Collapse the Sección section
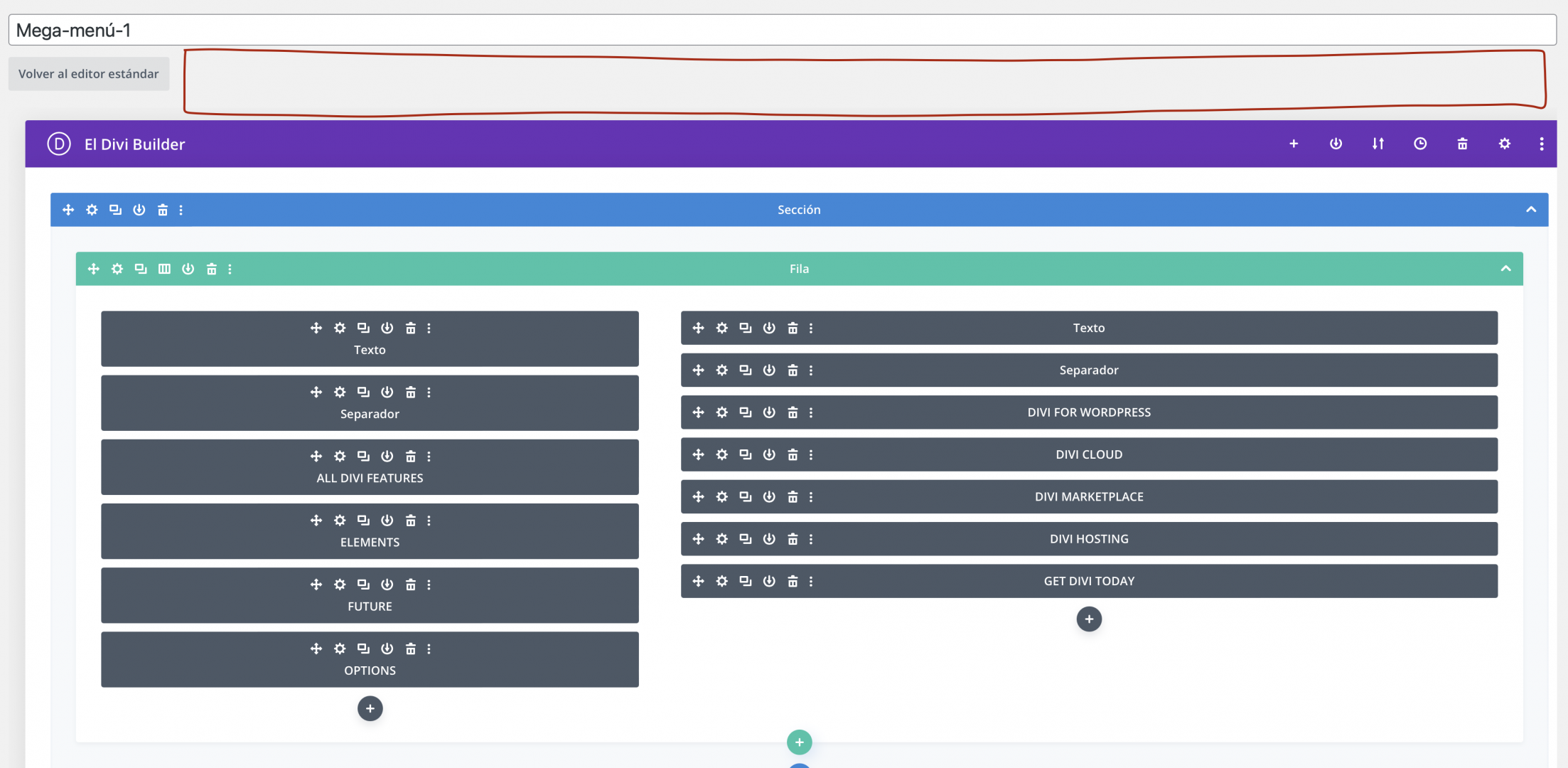This screenshot has width=1568, height=768. 1531,210
